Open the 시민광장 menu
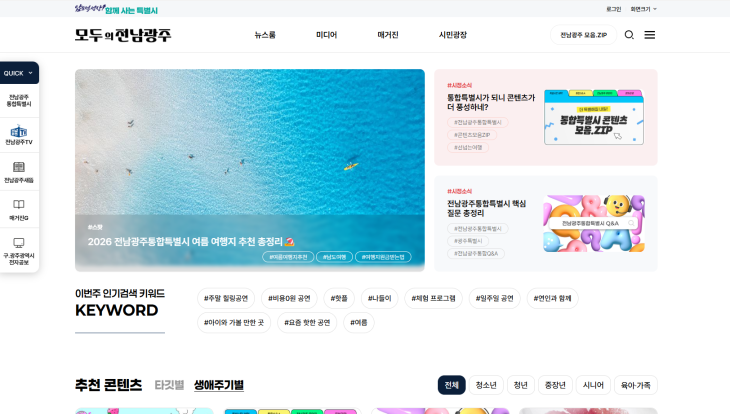 (x=453, y=35)
